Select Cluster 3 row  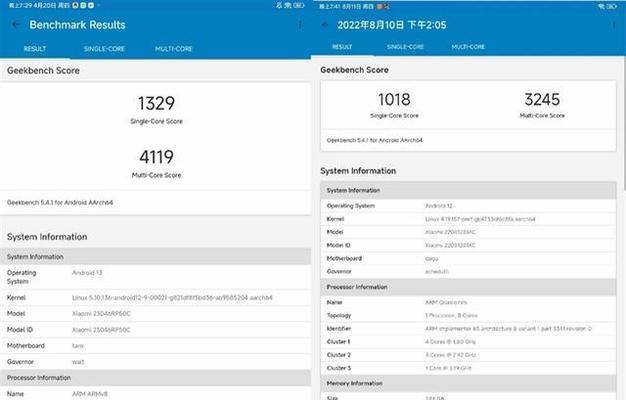[468, 368]
